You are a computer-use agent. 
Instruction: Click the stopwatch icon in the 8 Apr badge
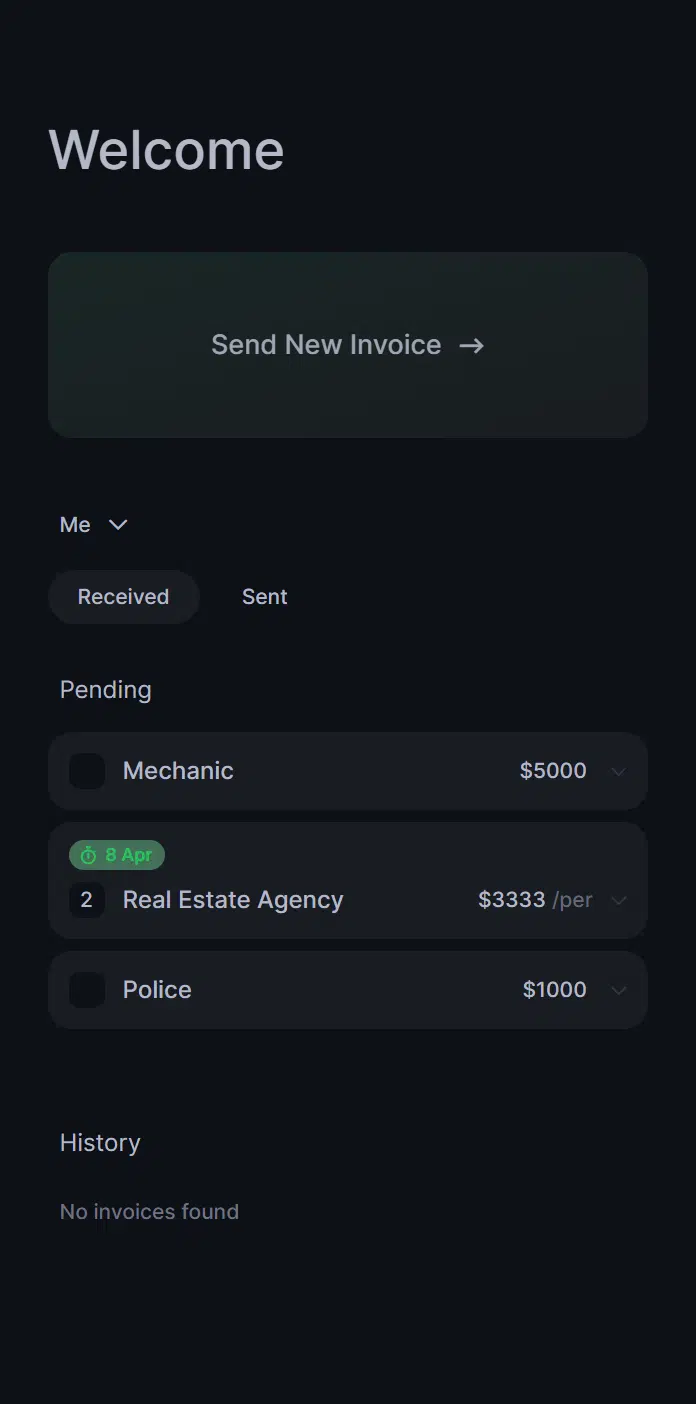[x=88, y=855]
